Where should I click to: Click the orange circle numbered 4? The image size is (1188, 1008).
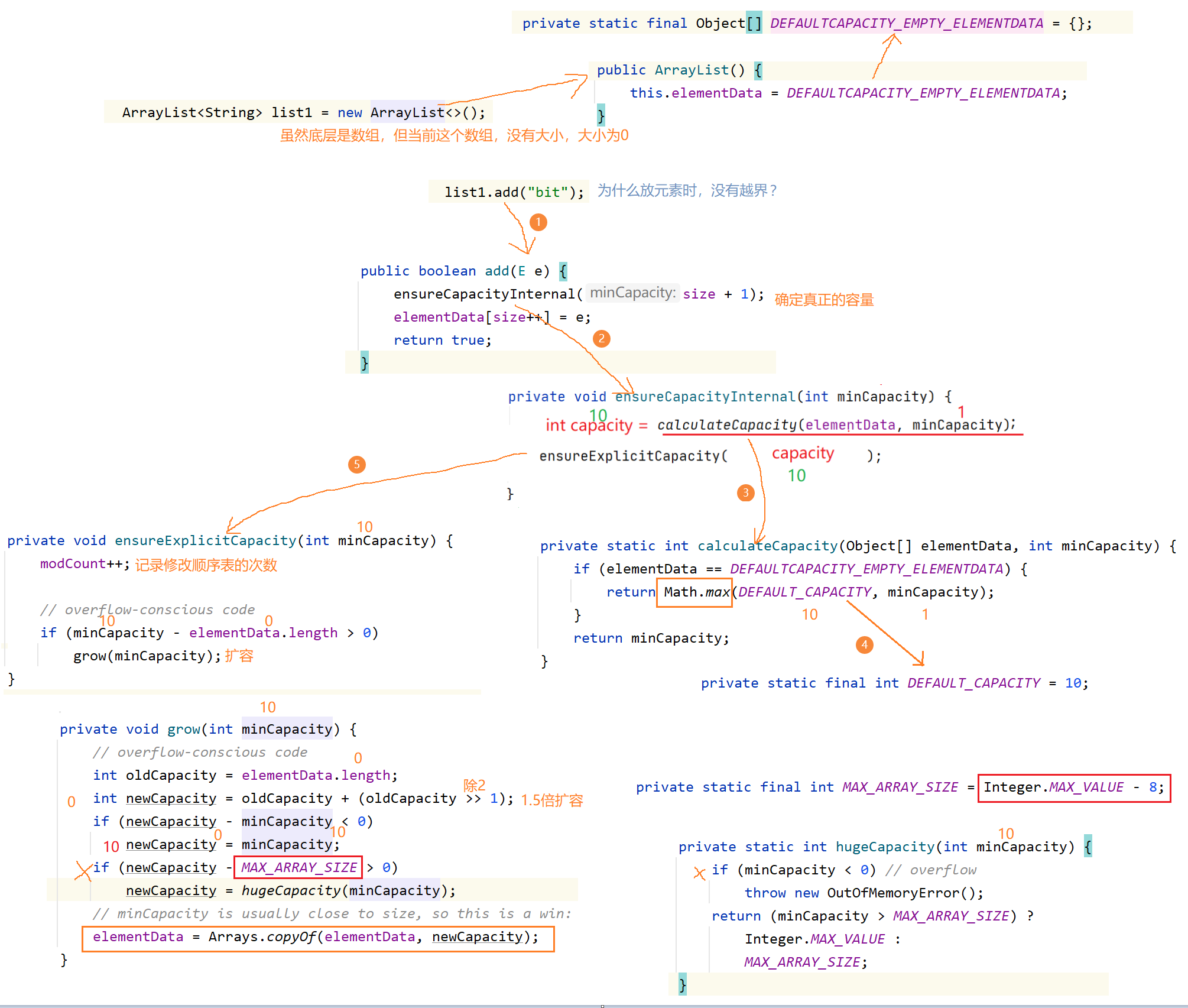coord(864,644)
